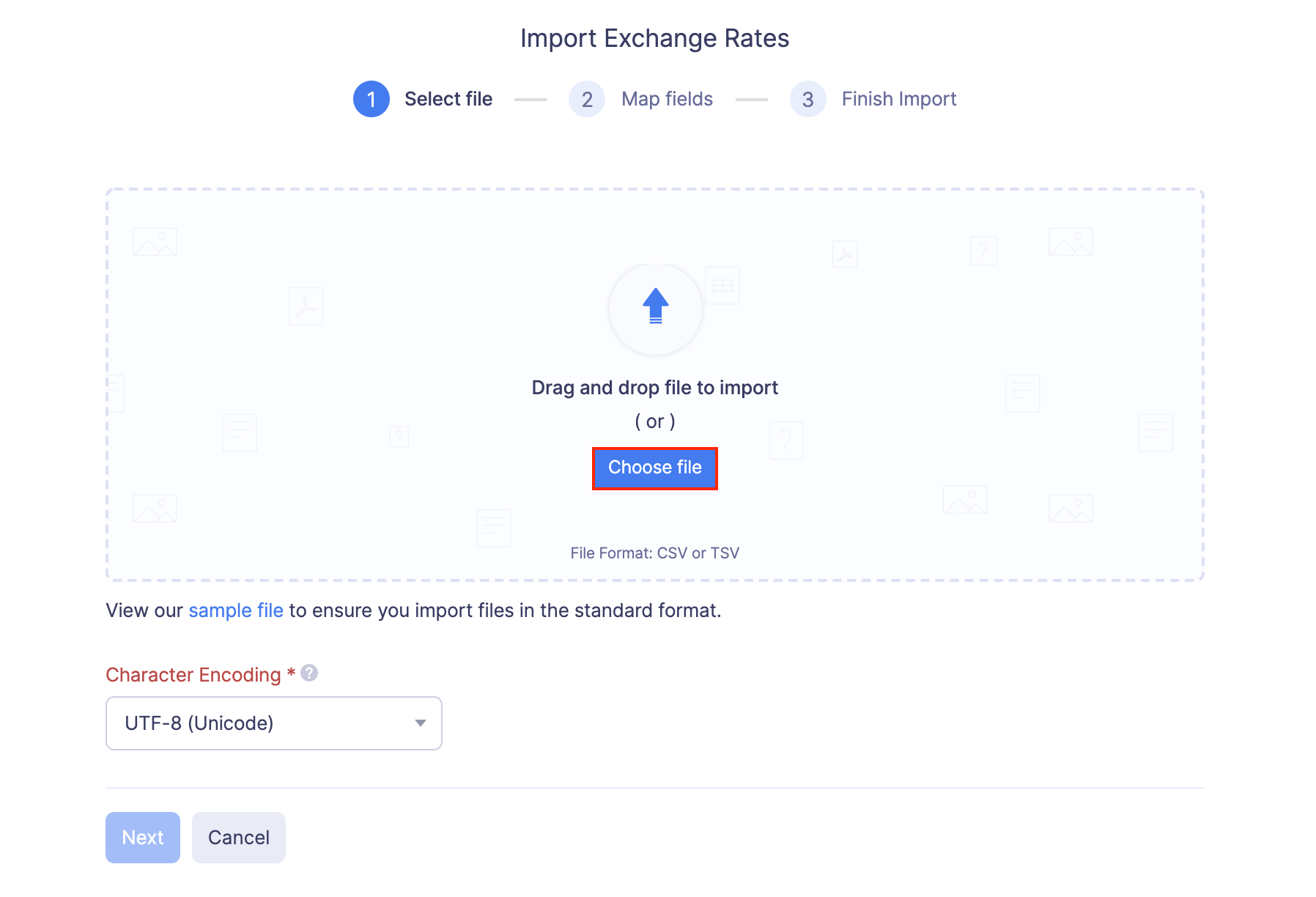1316x897 pixels.
Task: Click the disabled Next button
Action: (x=142, y=837)
